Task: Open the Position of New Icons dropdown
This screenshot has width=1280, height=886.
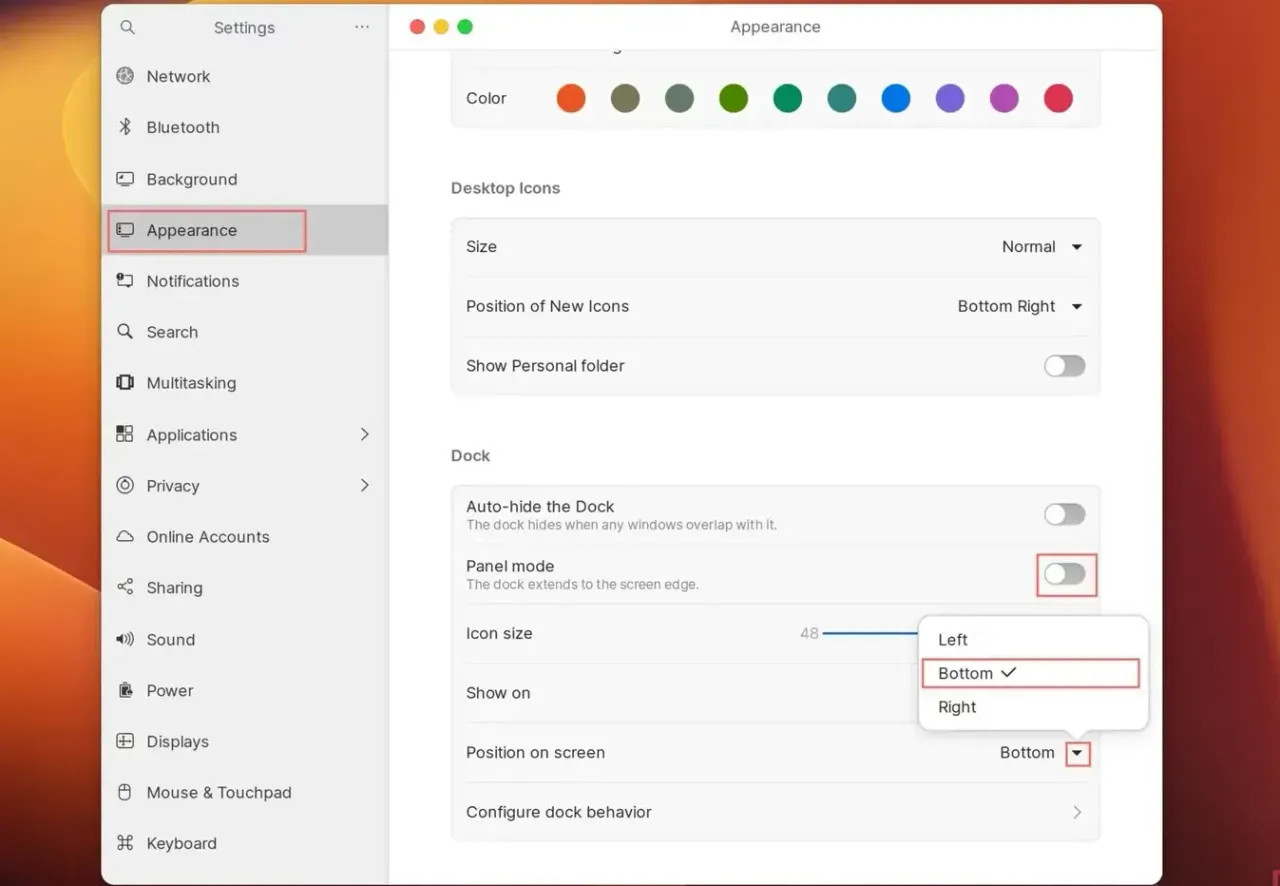Action: (x=1020, y=306)
